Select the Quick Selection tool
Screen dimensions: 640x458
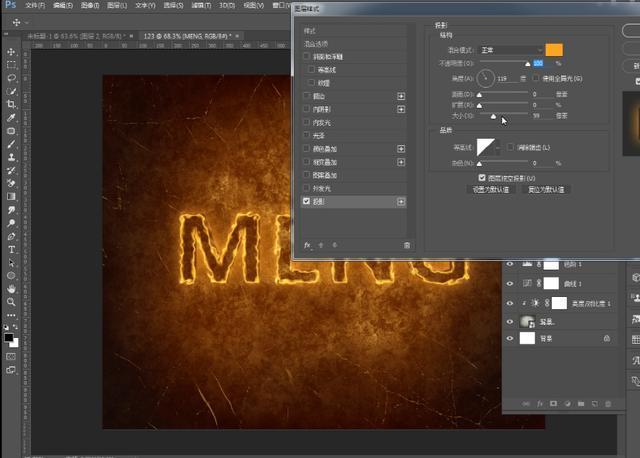11,91
